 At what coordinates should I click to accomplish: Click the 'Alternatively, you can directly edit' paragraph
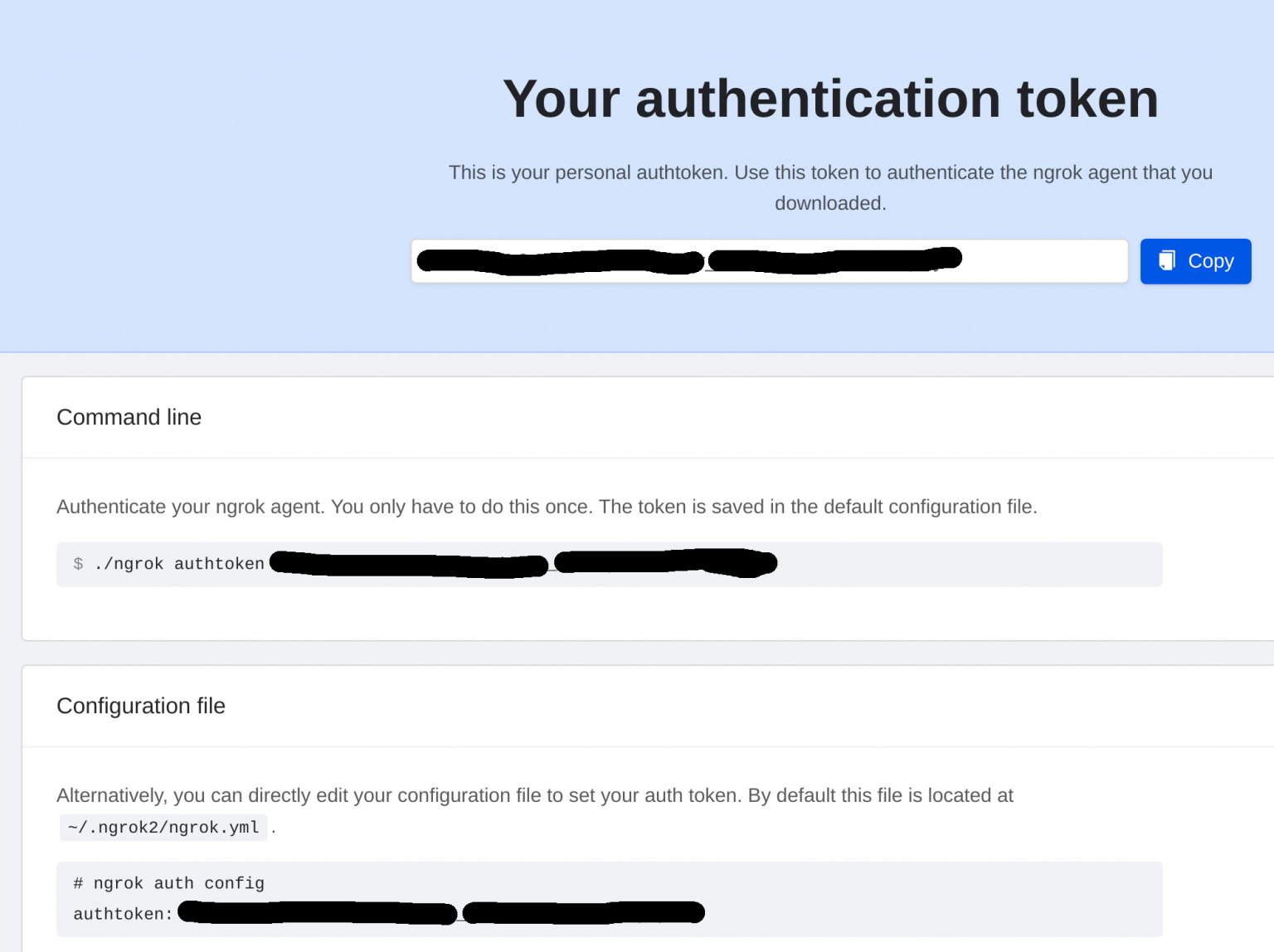(x=534, y=795)
